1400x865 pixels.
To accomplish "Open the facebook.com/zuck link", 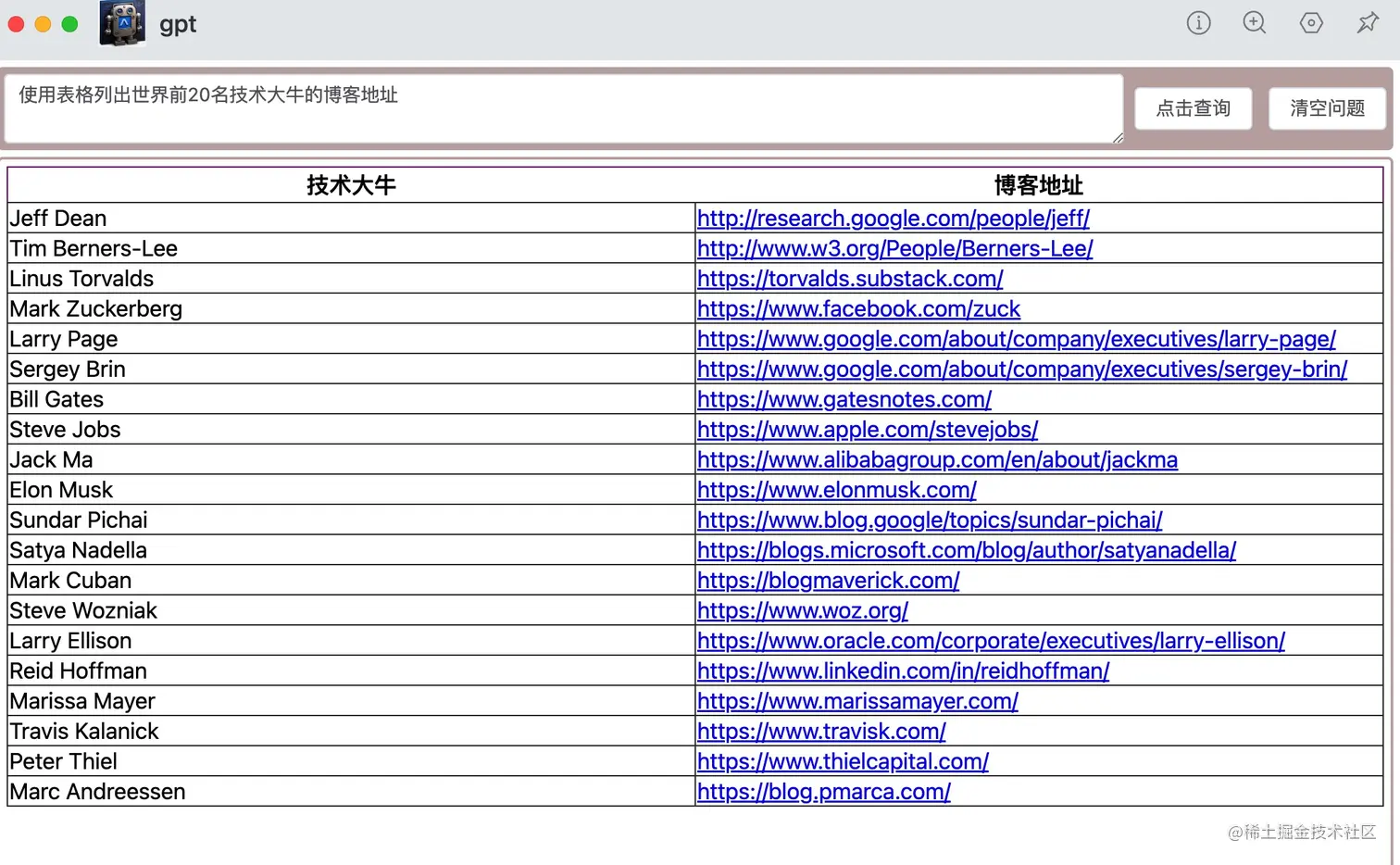I will point(858,309).
